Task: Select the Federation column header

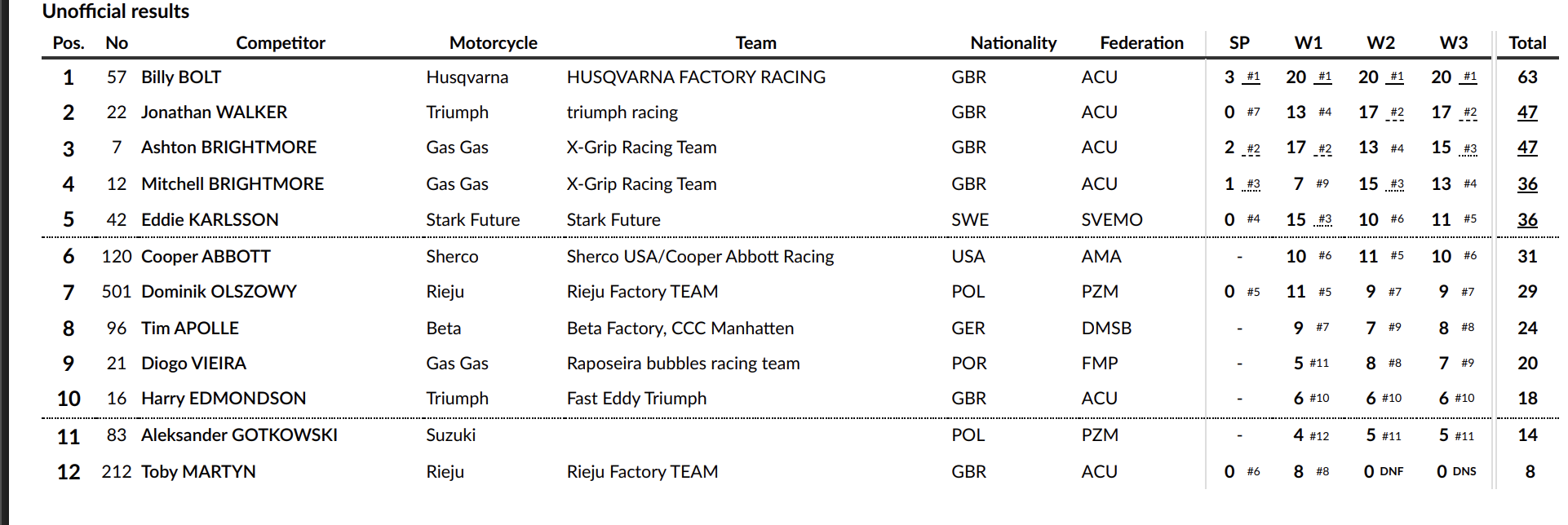Action: point(1141,43)
